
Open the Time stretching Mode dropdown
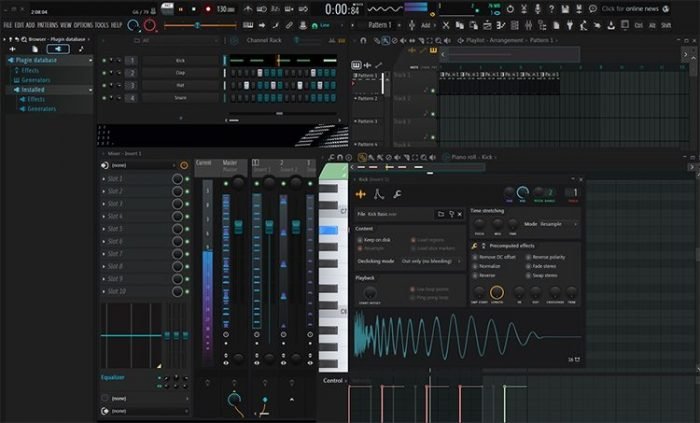[555, 224]
